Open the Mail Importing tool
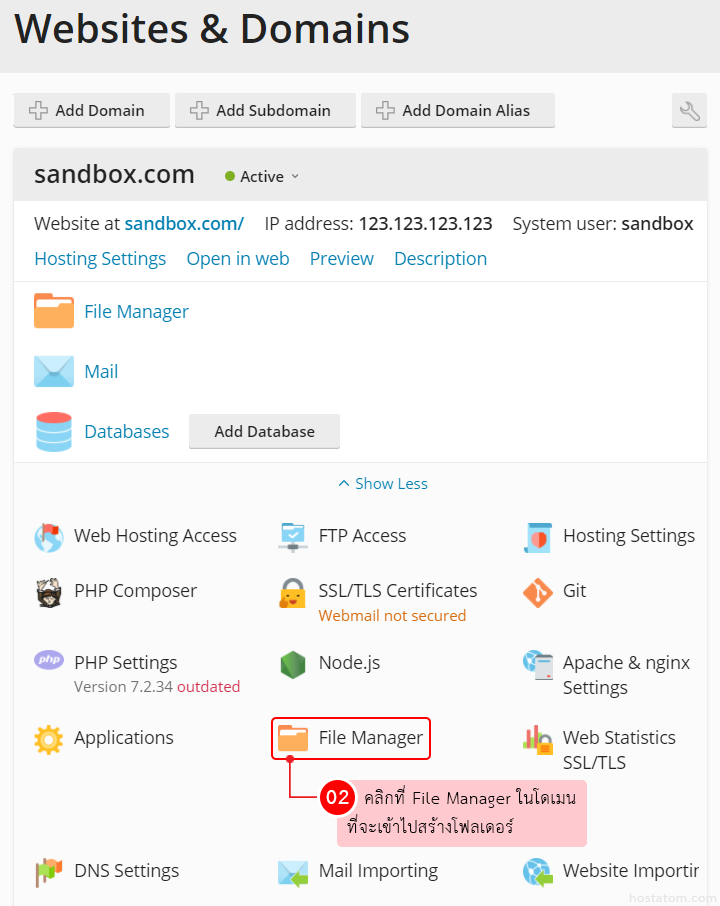The height and width of the screenshot is (906, 720). pyautogui.click(x=377, y=871)
